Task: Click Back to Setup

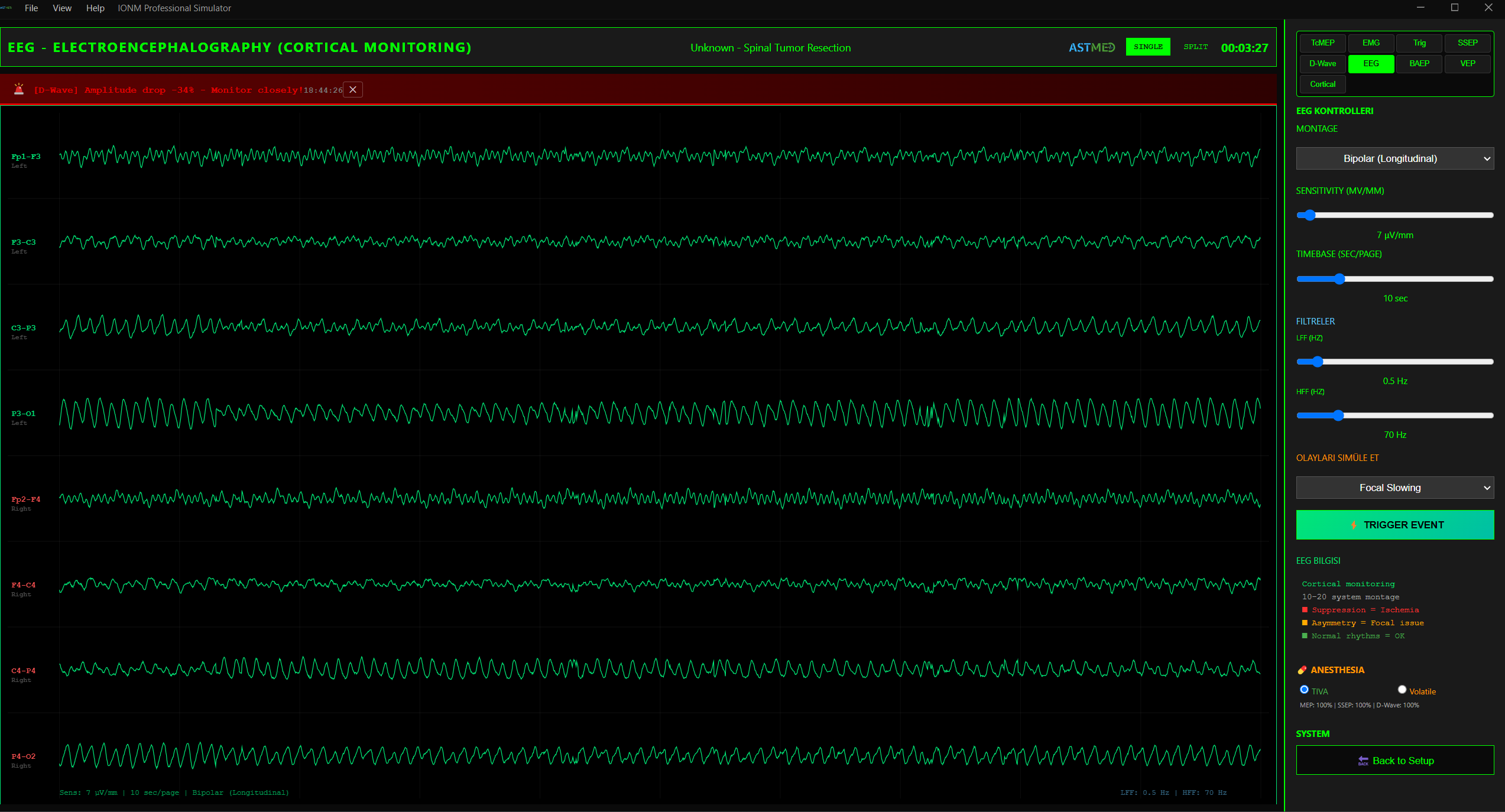Action: 1395,761
